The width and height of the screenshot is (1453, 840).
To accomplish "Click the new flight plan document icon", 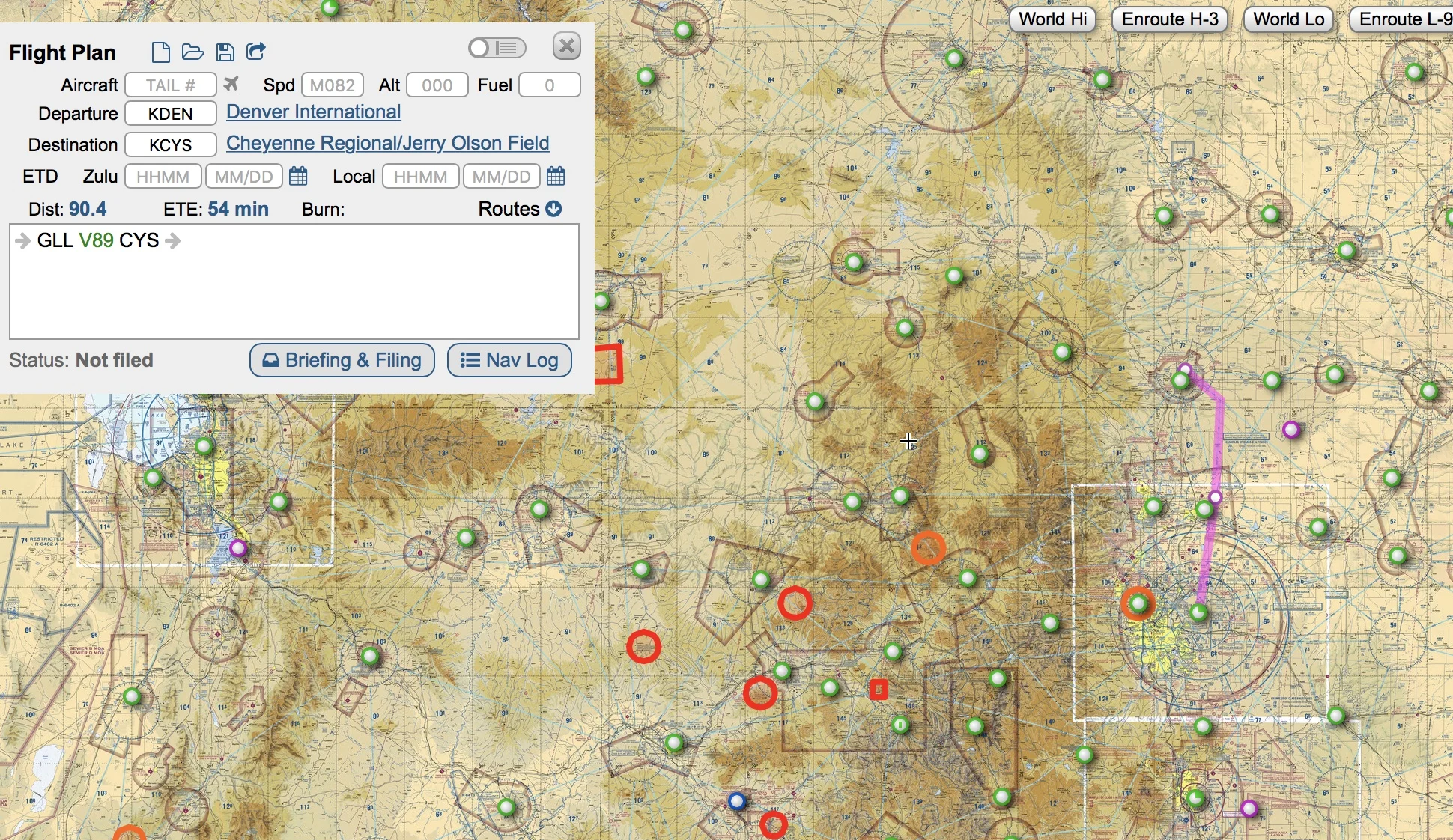I will coord(160,52).
